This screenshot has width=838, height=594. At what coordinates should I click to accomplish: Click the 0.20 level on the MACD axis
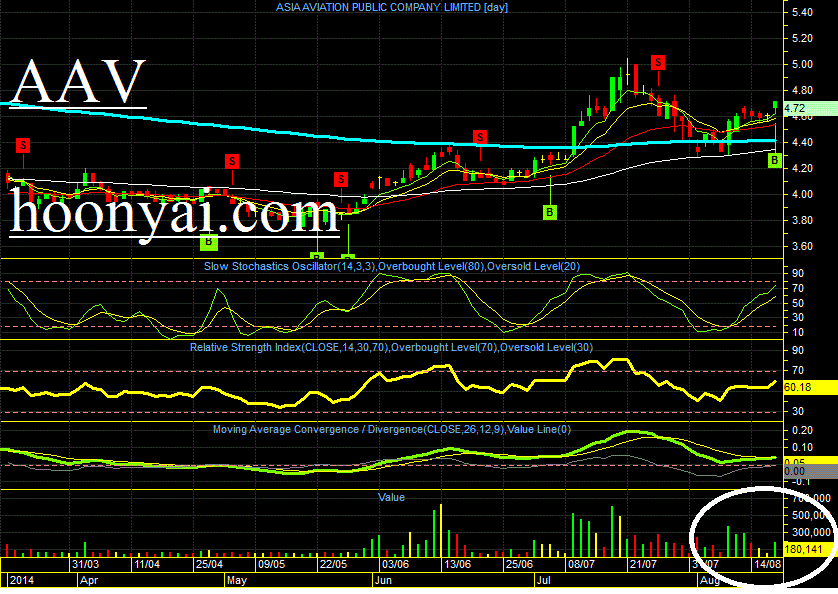coord(802,430)
